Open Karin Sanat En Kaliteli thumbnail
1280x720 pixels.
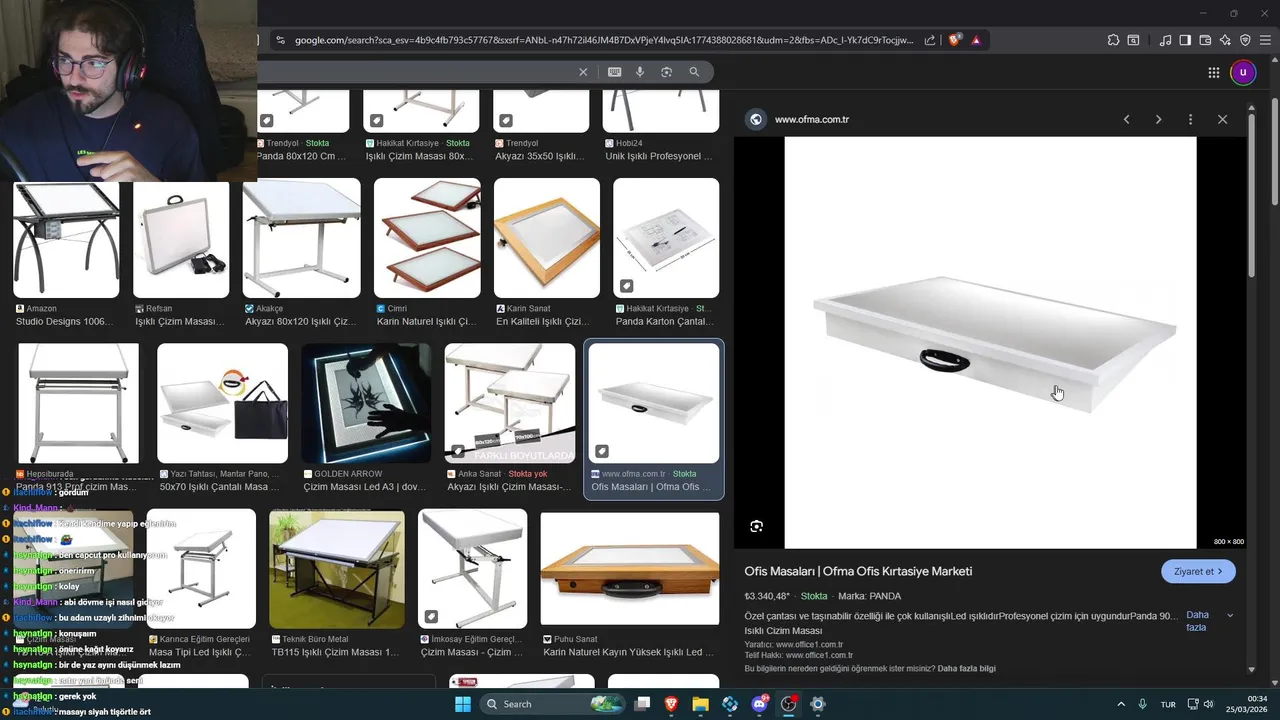click(546, 238)
